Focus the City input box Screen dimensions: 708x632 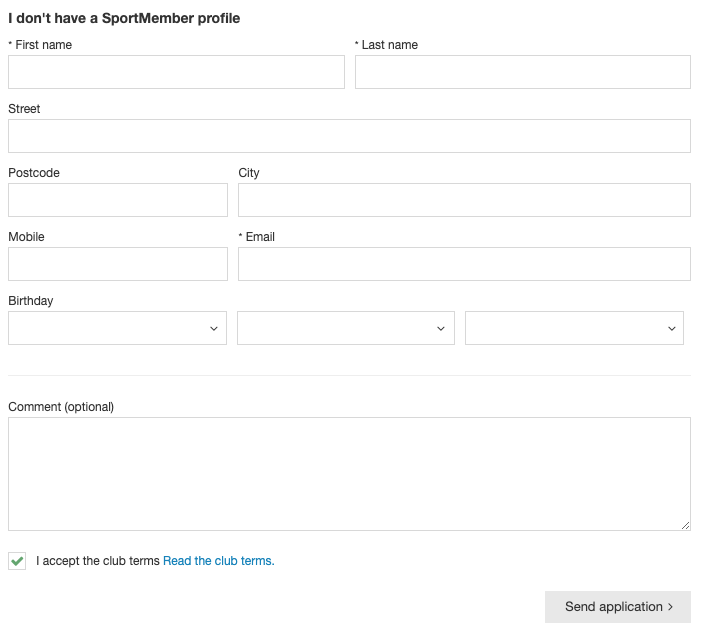click(x=464, y=200)
